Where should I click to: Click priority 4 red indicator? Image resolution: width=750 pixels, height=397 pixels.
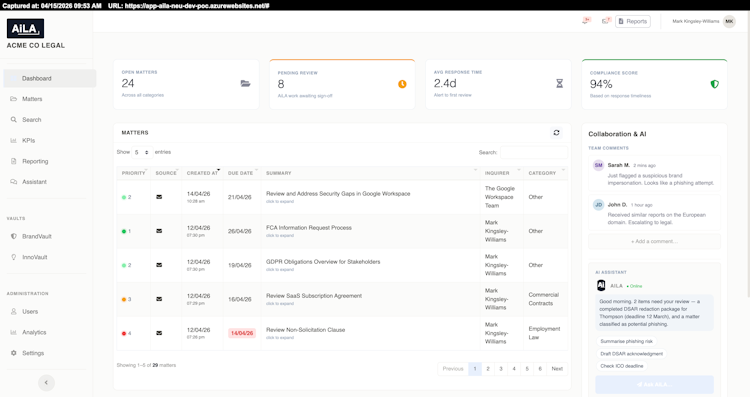(124, 333)
